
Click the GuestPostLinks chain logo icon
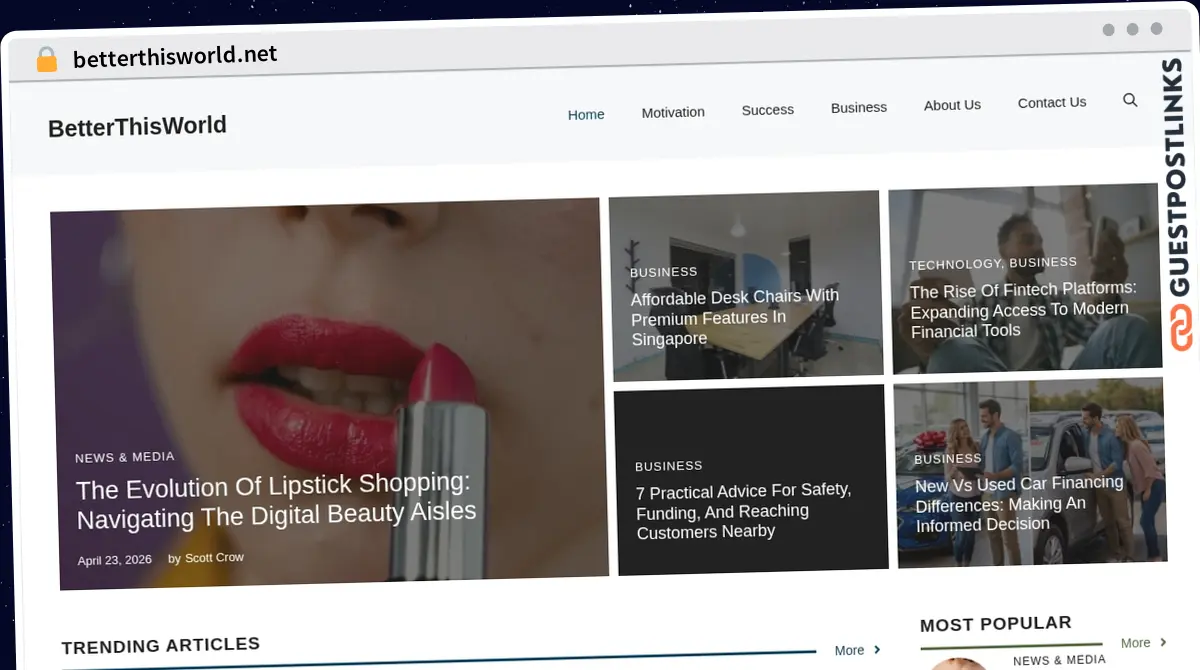1182,329
